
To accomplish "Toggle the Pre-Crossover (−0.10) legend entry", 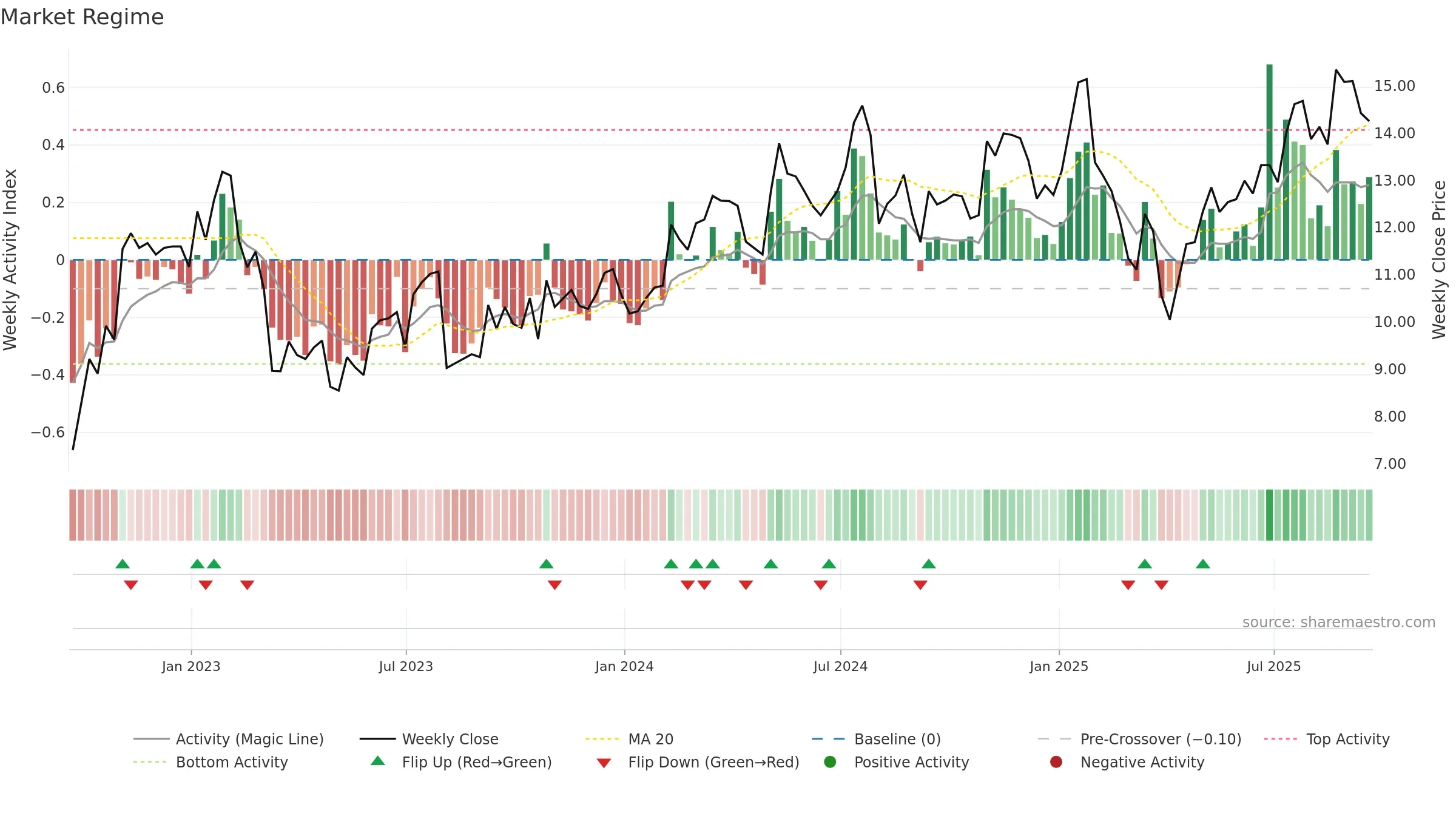I will (1139, 739).
